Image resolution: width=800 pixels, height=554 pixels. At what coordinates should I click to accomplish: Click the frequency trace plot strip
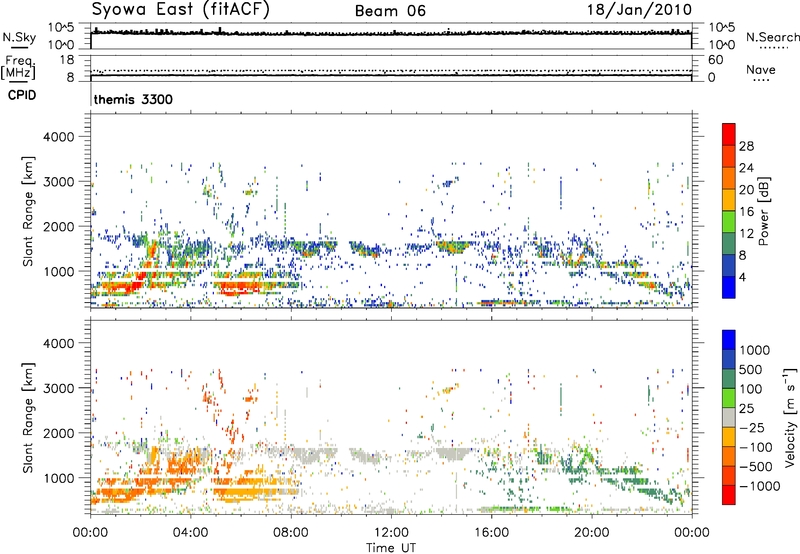click(391, 68)
